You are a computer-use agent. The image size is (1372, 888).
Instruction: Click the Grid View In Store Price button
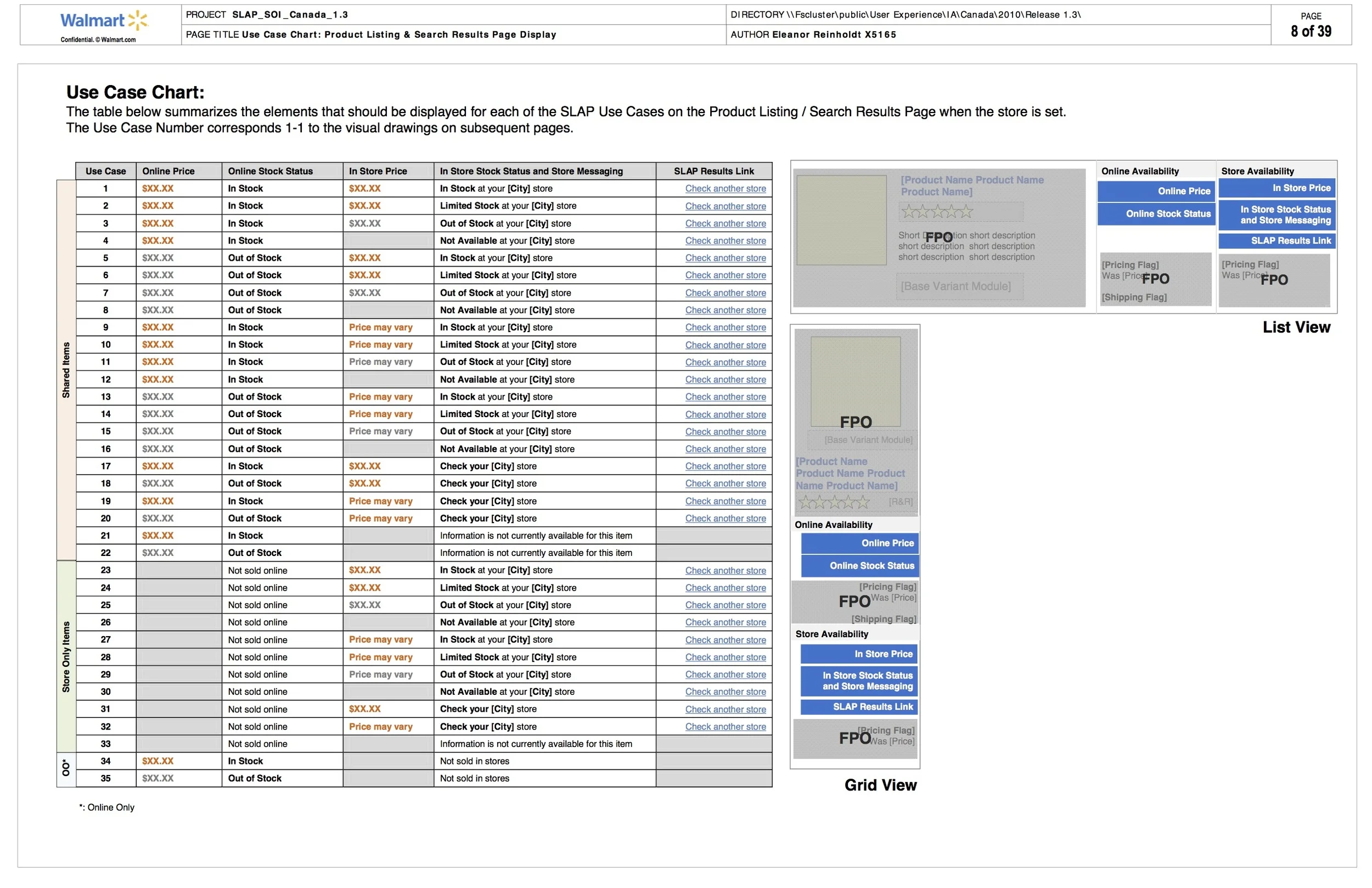click(859, 654)
